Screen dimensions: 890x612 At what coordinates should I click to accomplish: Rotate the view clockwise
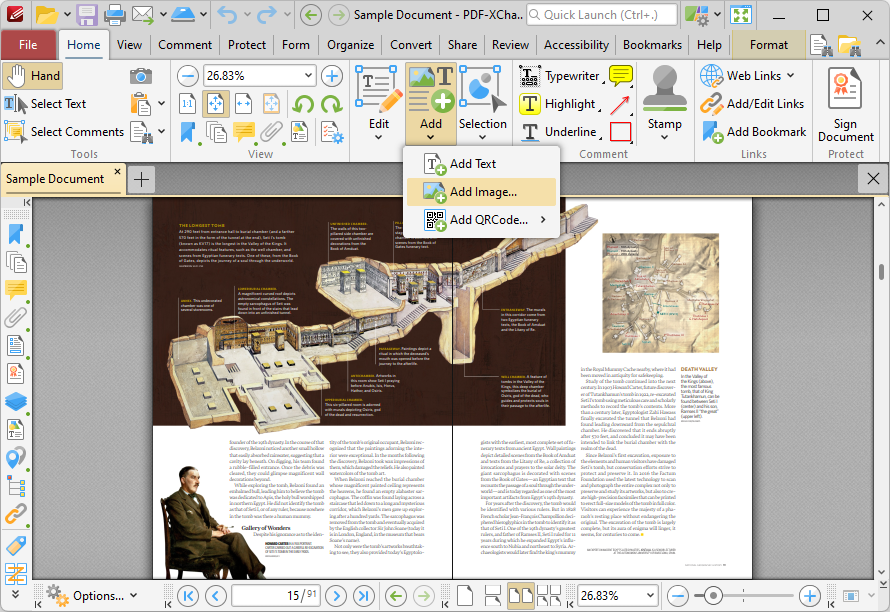pyautogui.click(x=332, y=104)
